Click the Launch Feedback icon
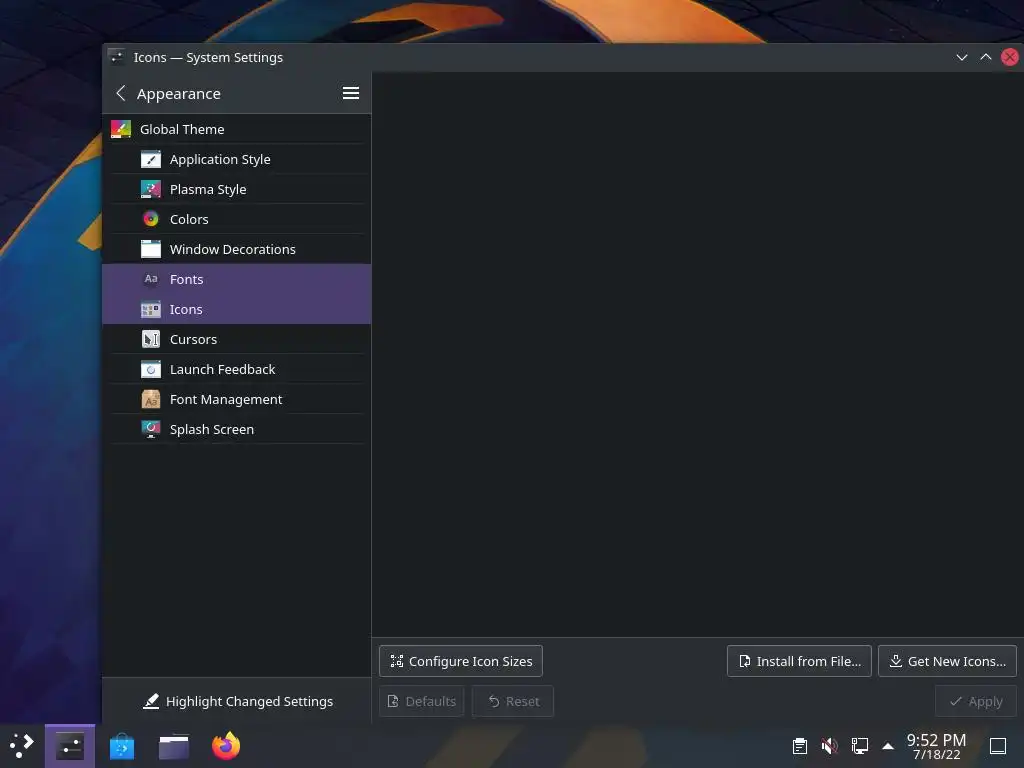The image size is (1024, 768). (151, 370)
